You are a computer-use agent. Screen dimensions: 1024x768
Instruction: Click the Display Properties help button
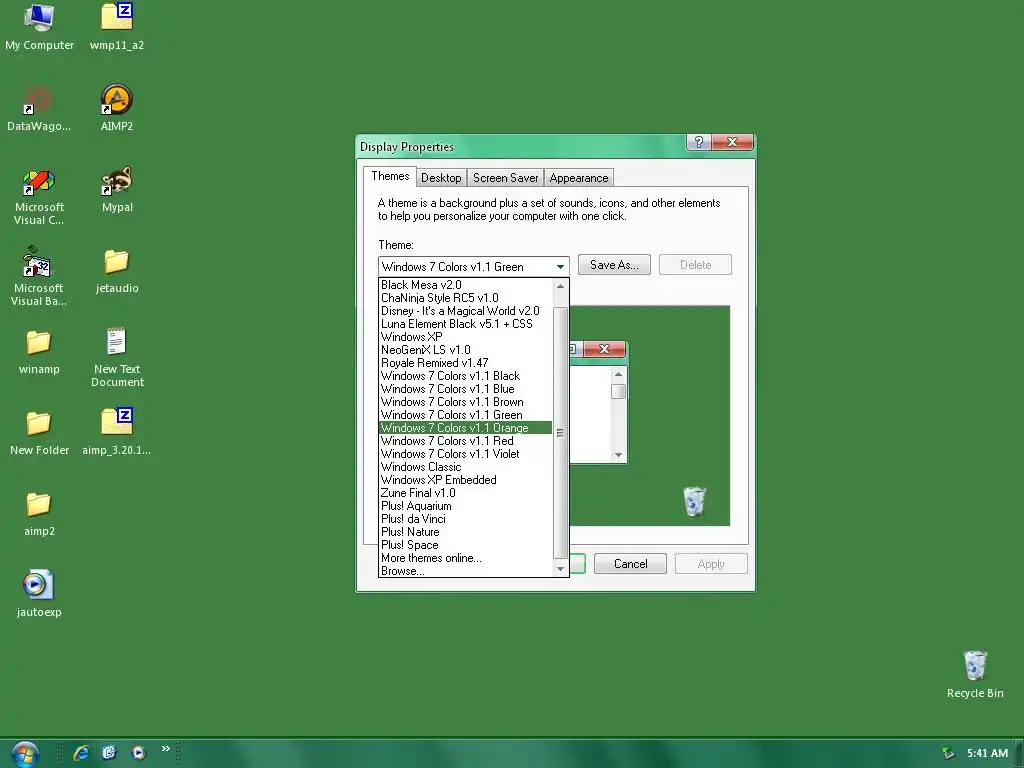(x=698, y=142)
